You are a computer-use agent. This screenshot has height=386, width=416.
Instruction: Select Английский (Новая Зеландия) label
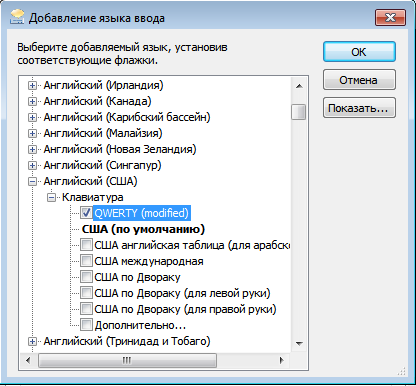click(x=120, y=149)
